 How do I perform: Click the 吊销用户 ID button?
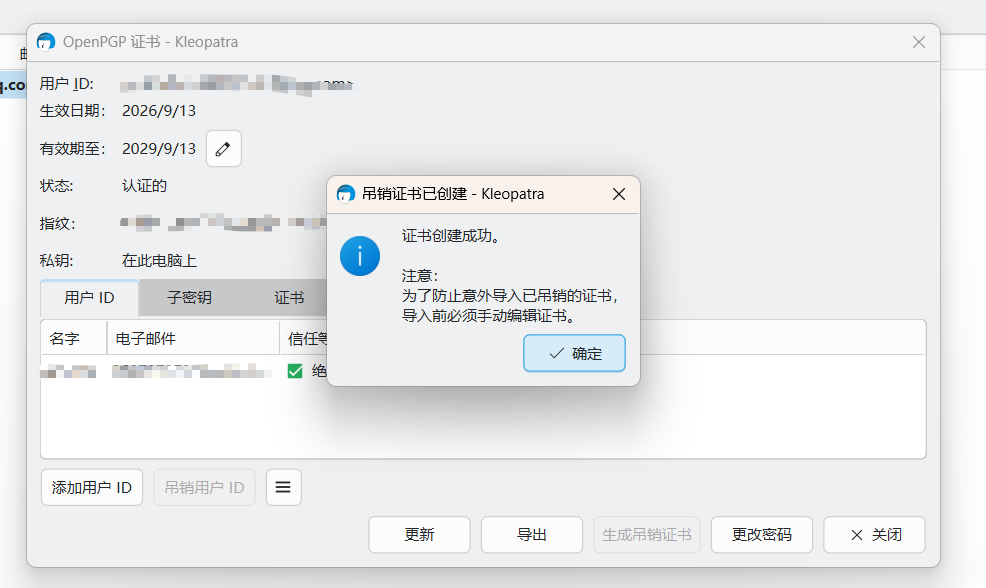[204, 487]
